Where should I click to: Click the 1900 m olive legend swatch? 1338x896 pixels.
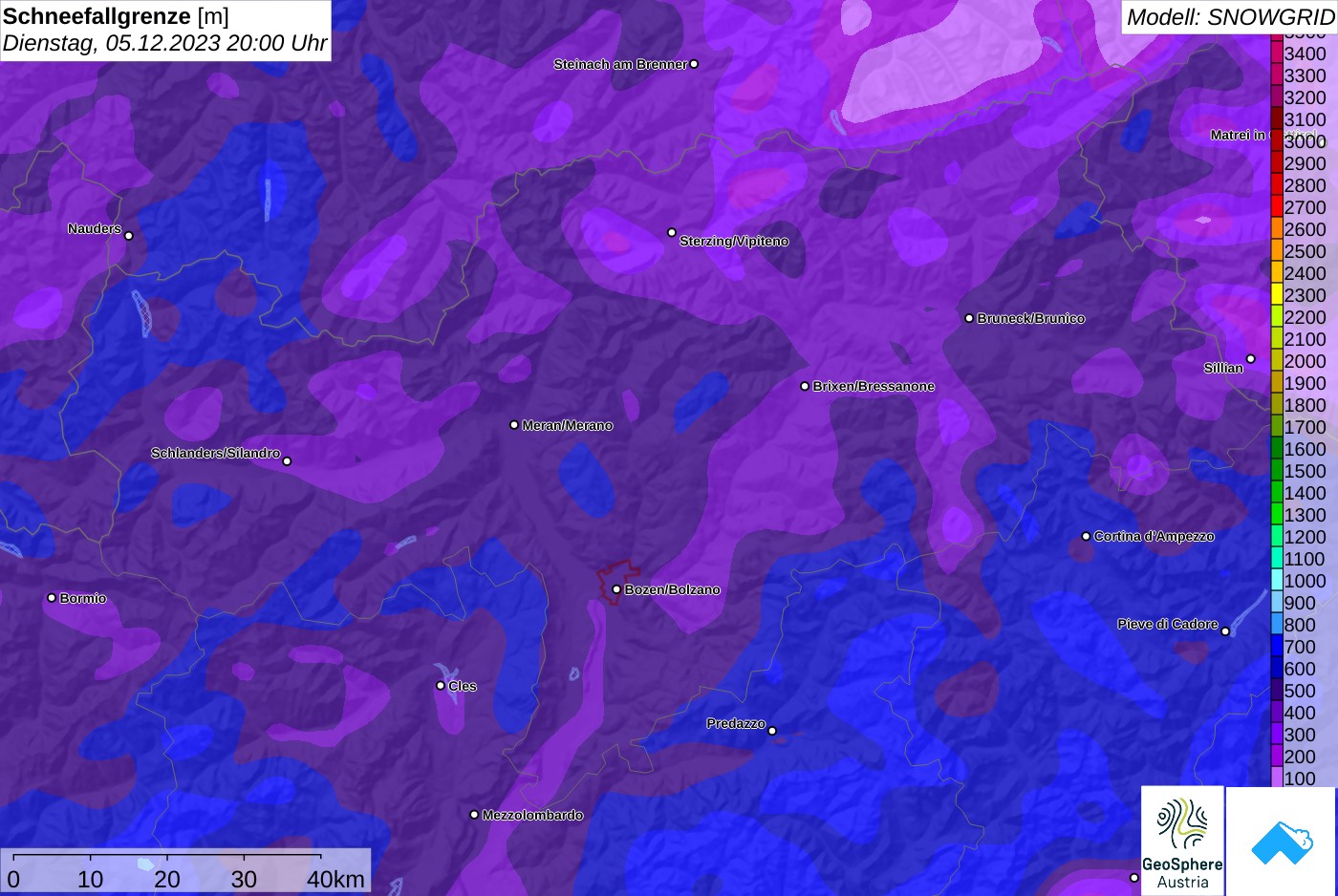click(1276, 383)
